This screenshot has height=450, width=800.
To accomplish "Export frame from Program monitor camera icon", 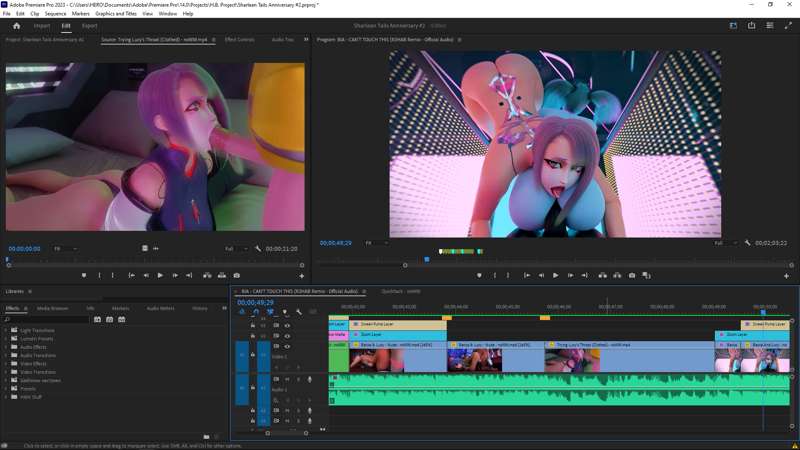I will point(632,276).
